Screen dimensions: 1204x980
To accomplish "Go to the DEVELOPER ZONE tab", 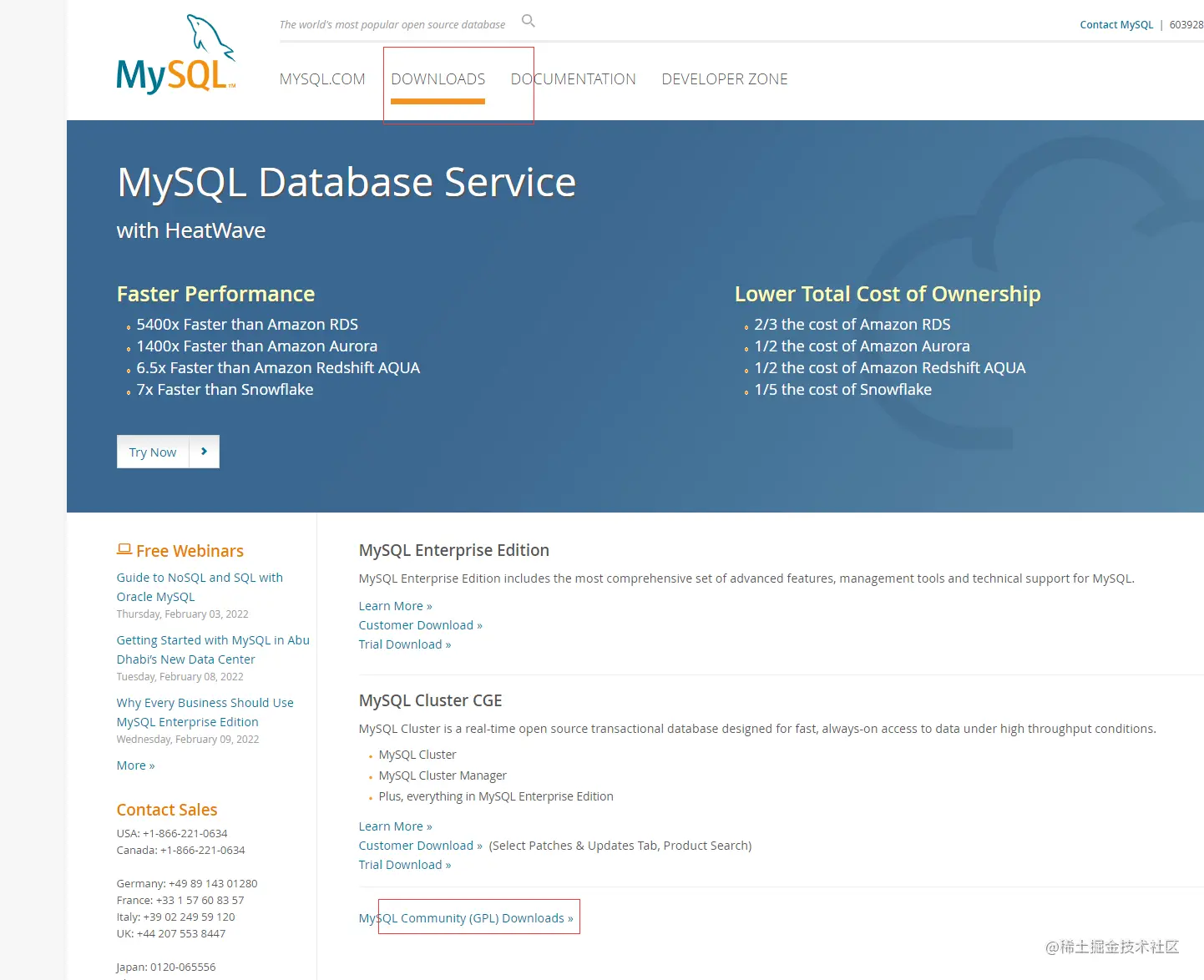I will coord(725,79).
